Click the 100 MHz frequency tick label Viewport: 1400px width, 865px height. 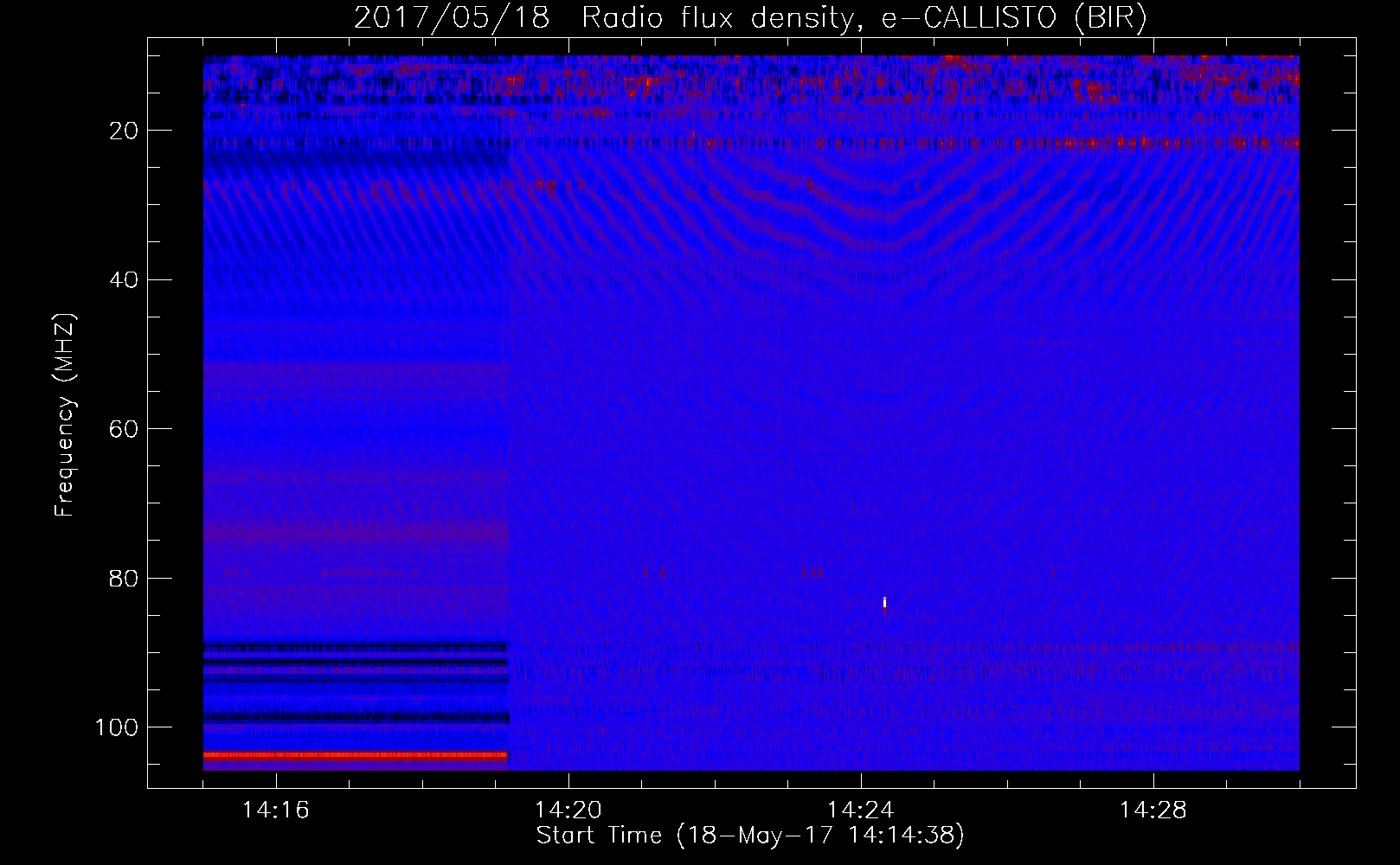[x=117, y=727]
